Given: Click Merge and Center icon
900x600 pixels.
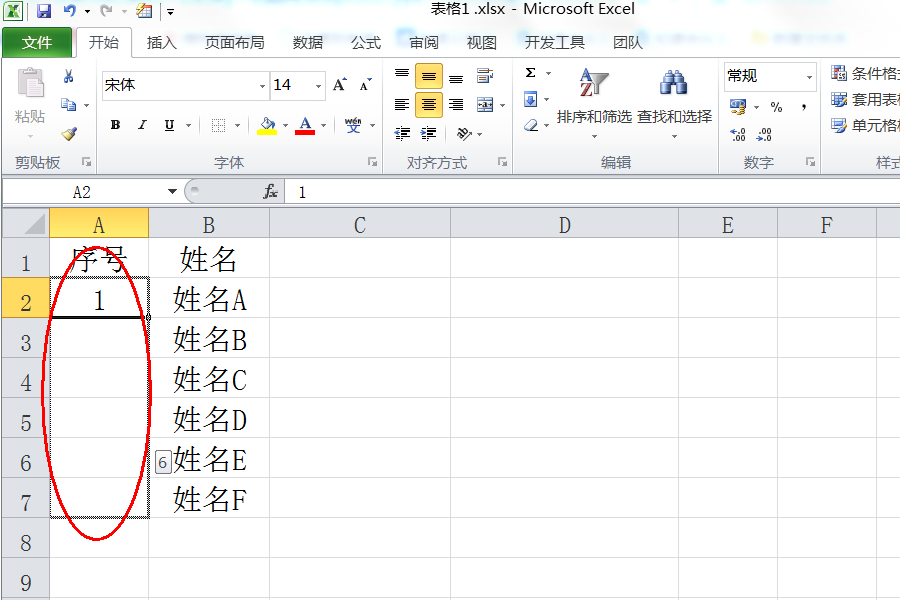Looking at the screenshot, I should click(485, 104).
